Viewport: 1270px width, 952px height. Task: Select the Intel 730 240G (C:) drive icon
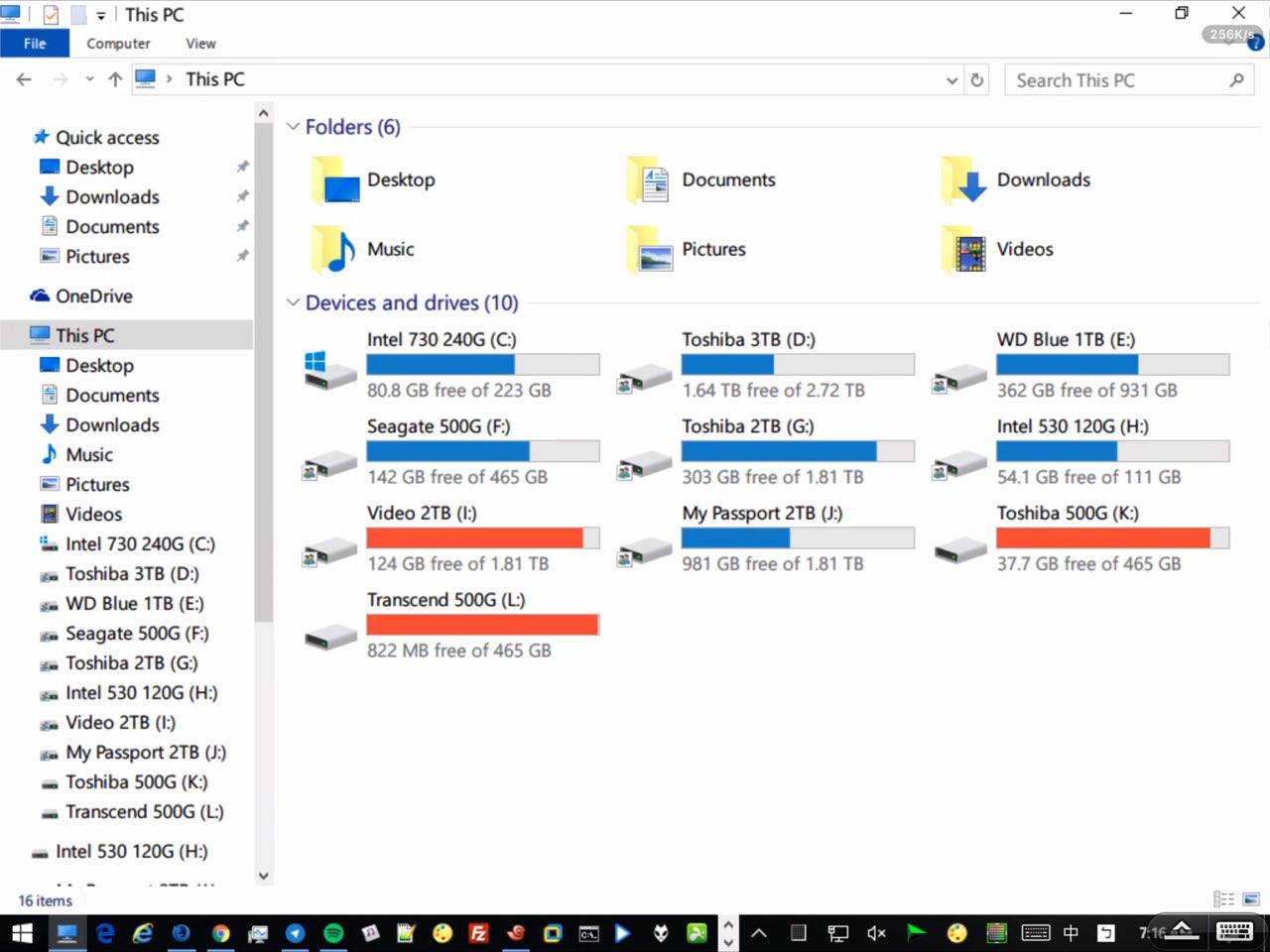pos(330,370)
